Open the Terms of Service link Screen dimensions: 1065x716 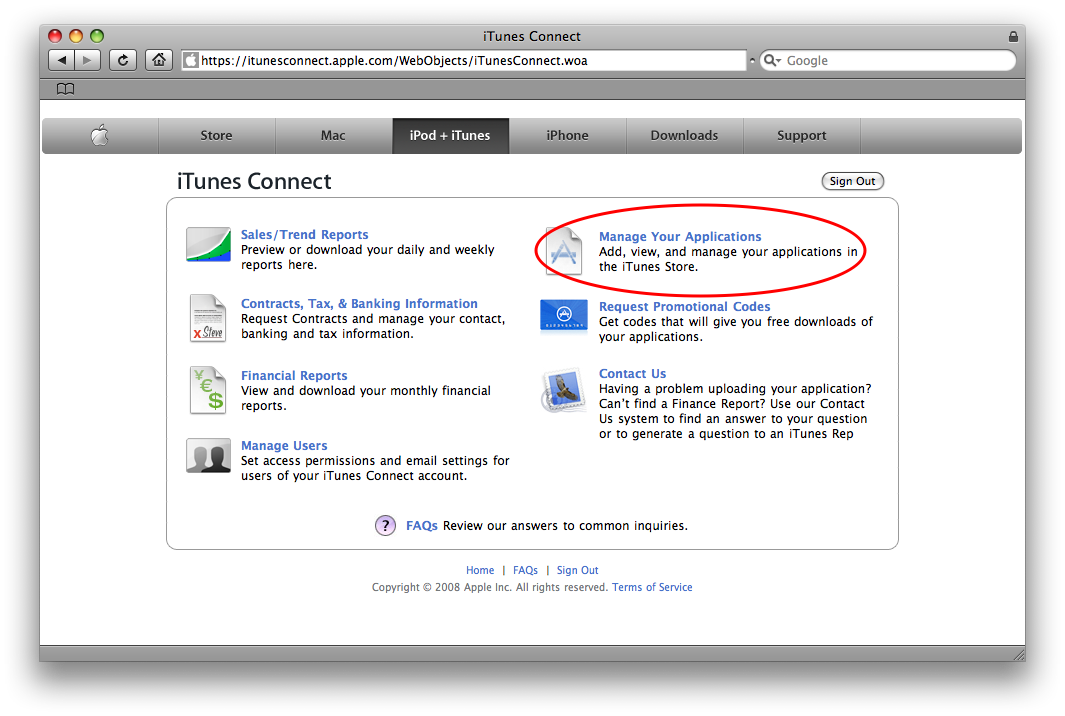point(652,588)
